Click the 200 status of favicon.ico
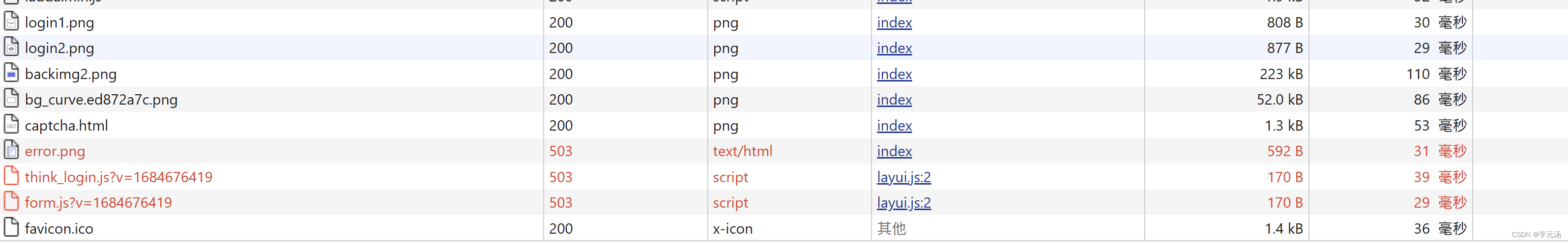This screenshot has width=1568, height=243. 561,228
